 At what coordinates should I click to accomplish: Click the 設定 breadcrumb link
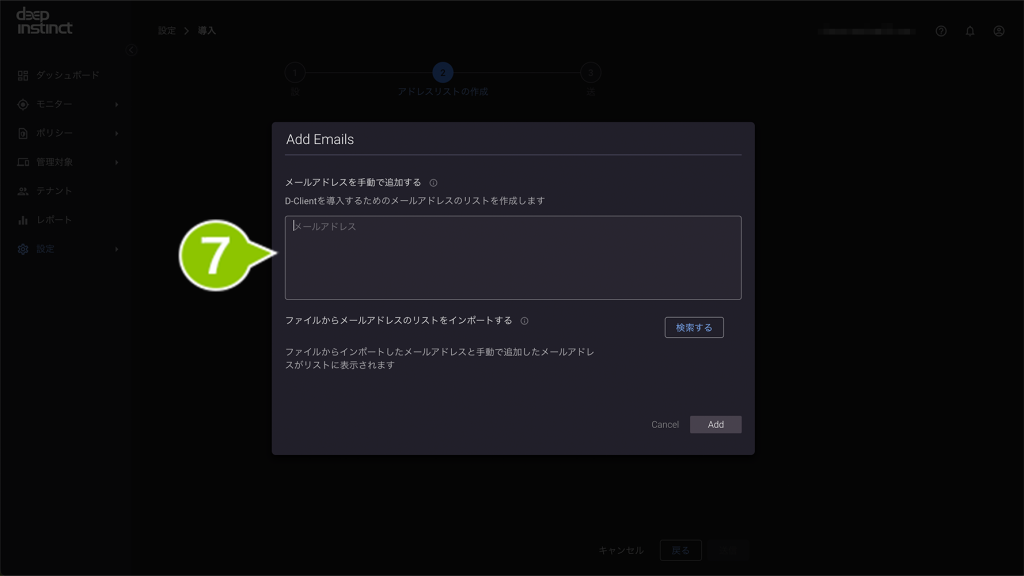click(x=167, y=31)
